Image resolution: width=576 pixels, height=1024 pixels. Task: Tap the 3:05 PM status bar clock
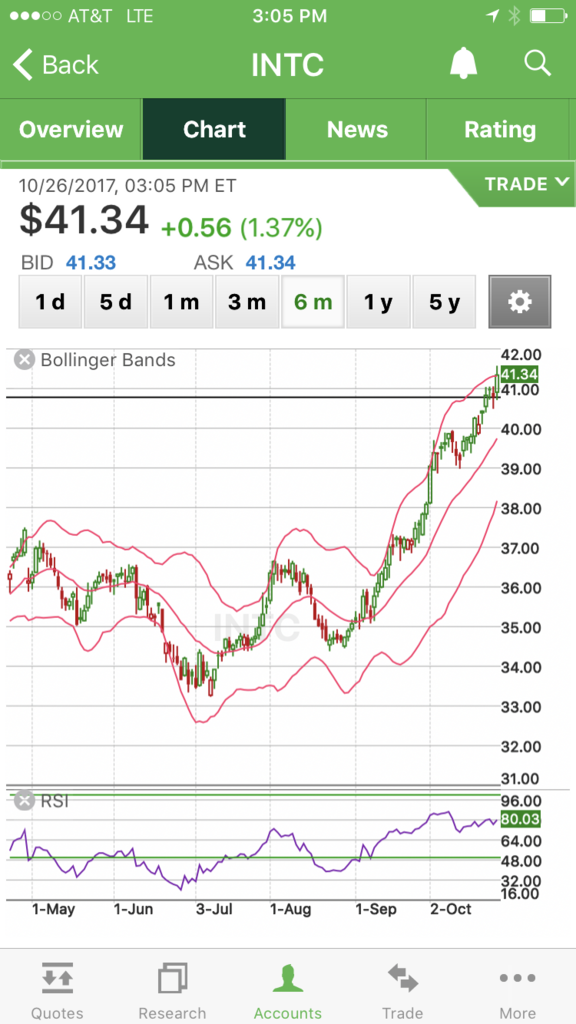click(x=287, y=16)
